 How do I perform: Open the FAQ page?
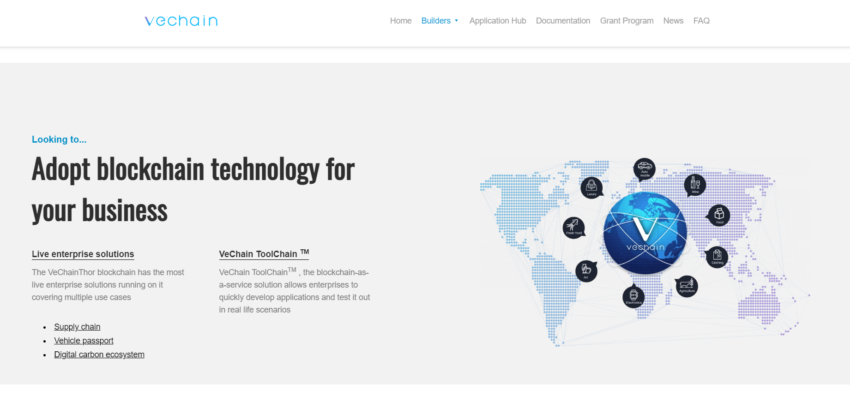point(701,21)
